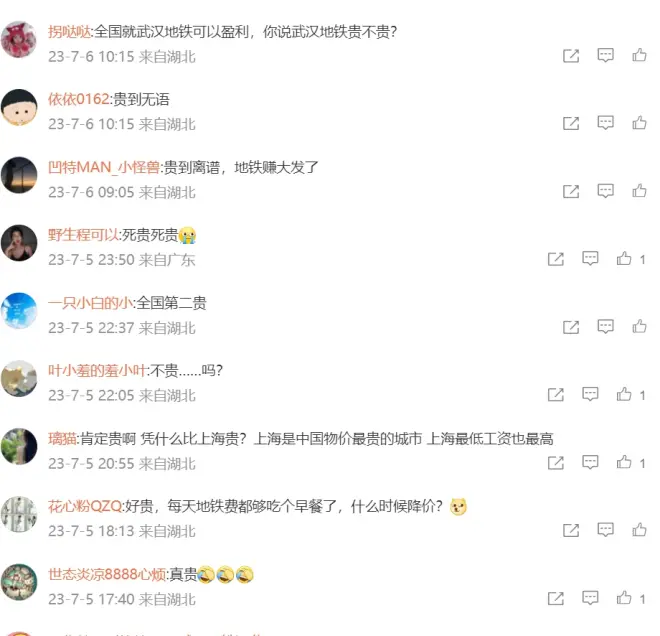Like 野生程可以's 死贵死贵 comment
This screenshot has width=660, height=636.
pyautogui.click(x=624, y=258)
